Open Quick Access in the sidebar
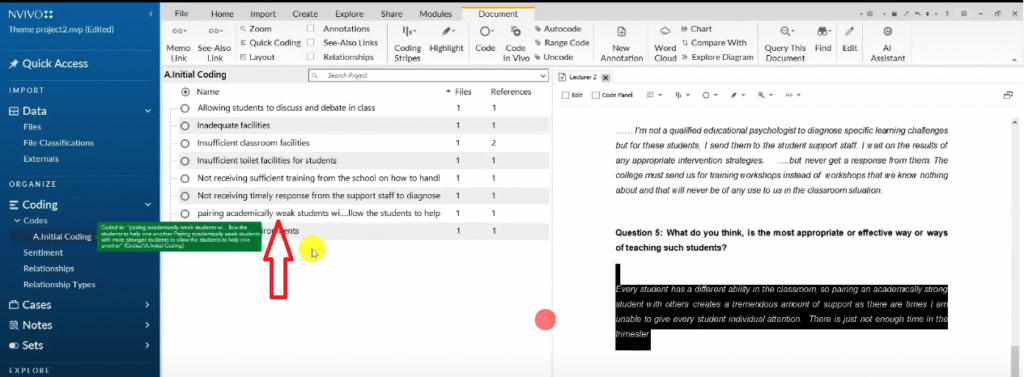The width and height of the screenshot is (1024, 377). point(48,63)
